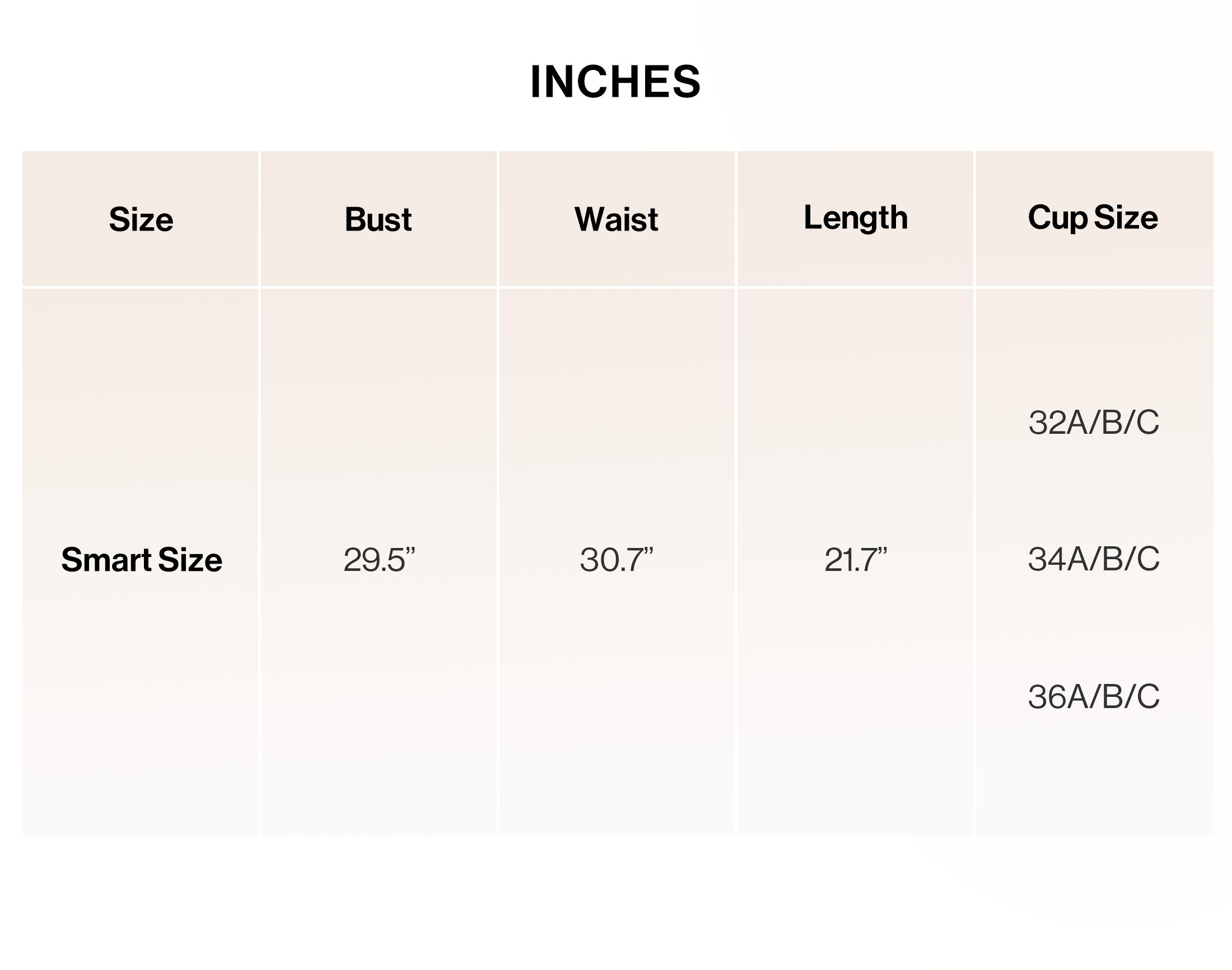This screenshot has width=1232, height=970.
Task: Click blank space above 21.7" length value
Action: pyautogui.click(x=855, y=415)
